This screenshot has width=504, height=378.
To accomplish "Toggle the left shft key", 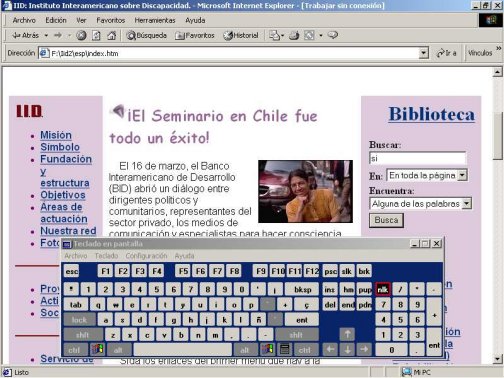I will pyautogui.click(x=83, y=335).
